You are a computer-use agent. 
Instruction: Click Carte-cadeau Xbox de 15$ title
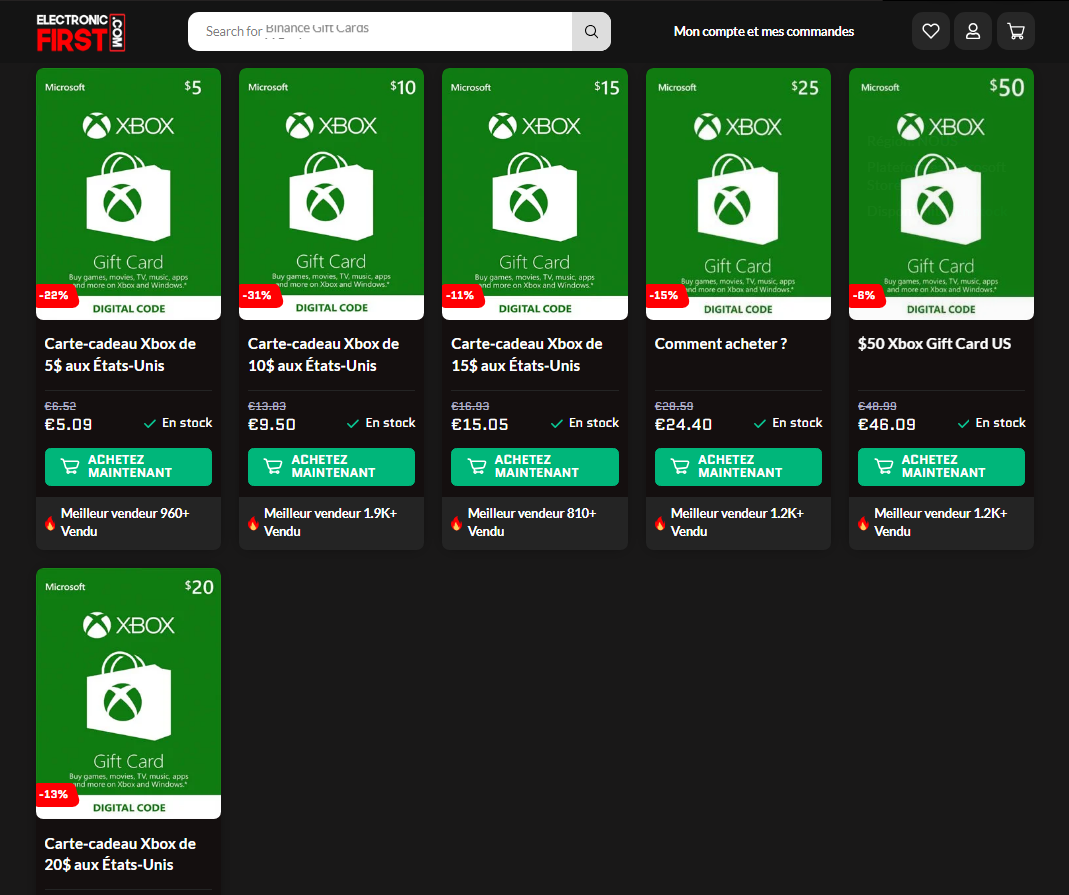click(x=526, y=354)
